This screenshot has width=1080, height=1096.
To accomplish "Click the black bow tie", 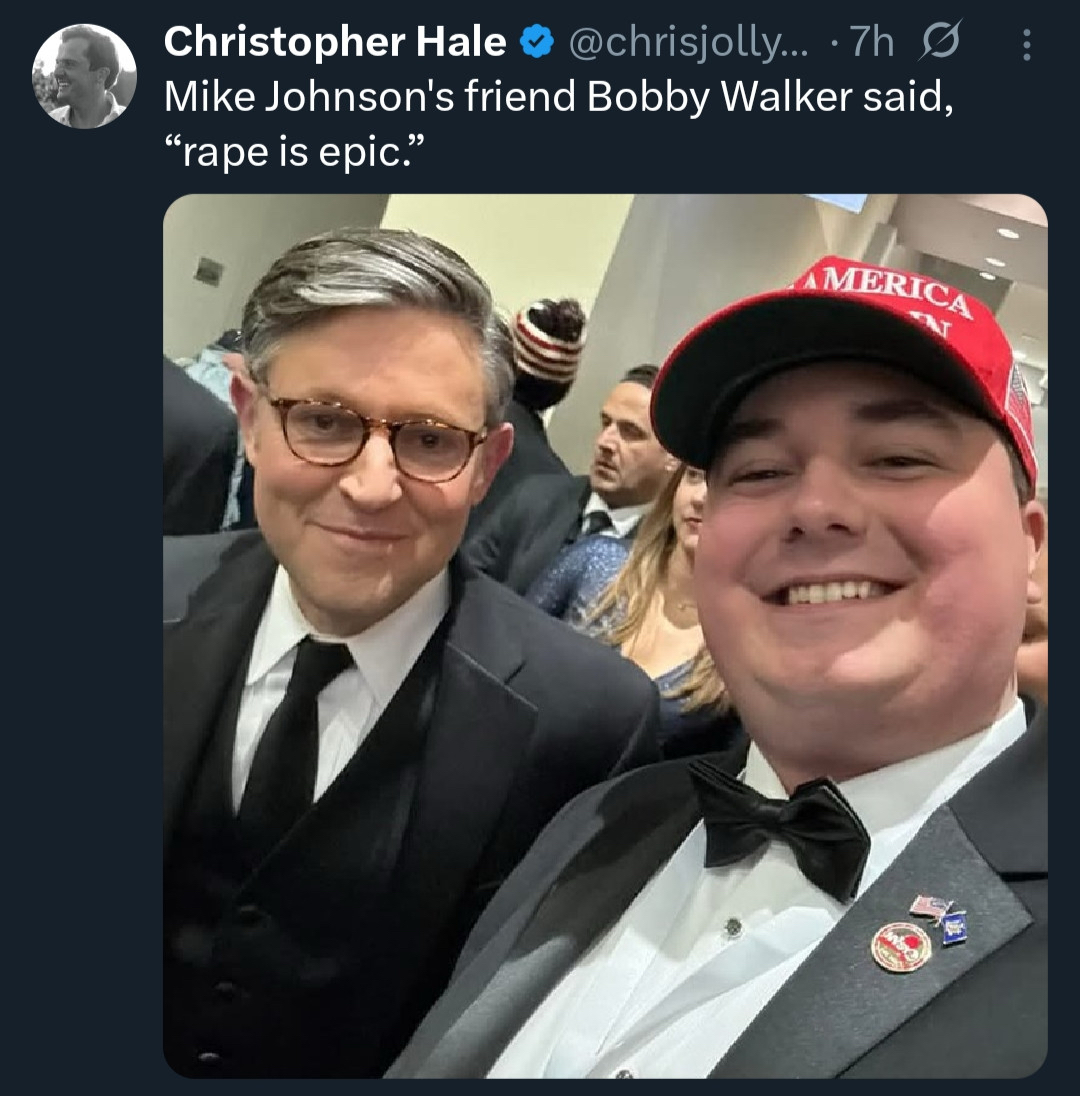I will pyautogui.click(x=780, y=824).
